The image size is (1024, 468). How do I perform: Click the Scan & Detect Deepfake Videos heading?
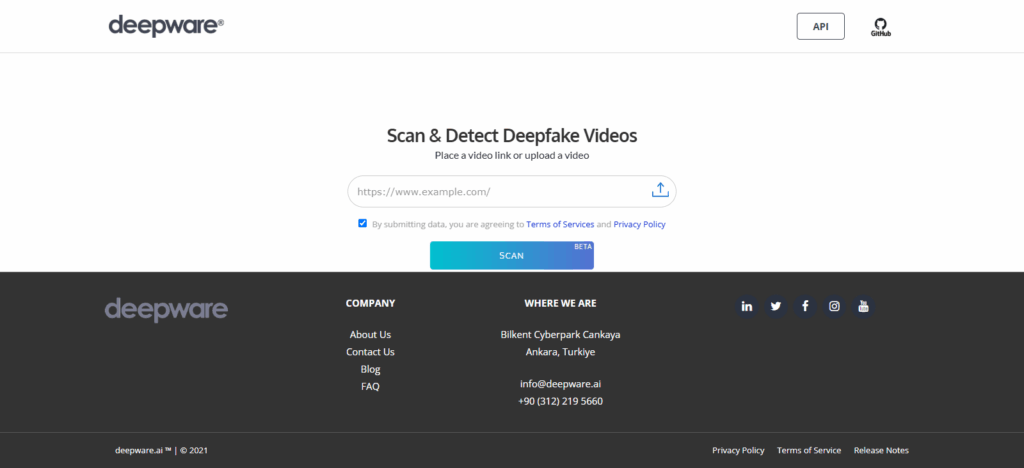[512, 136]
